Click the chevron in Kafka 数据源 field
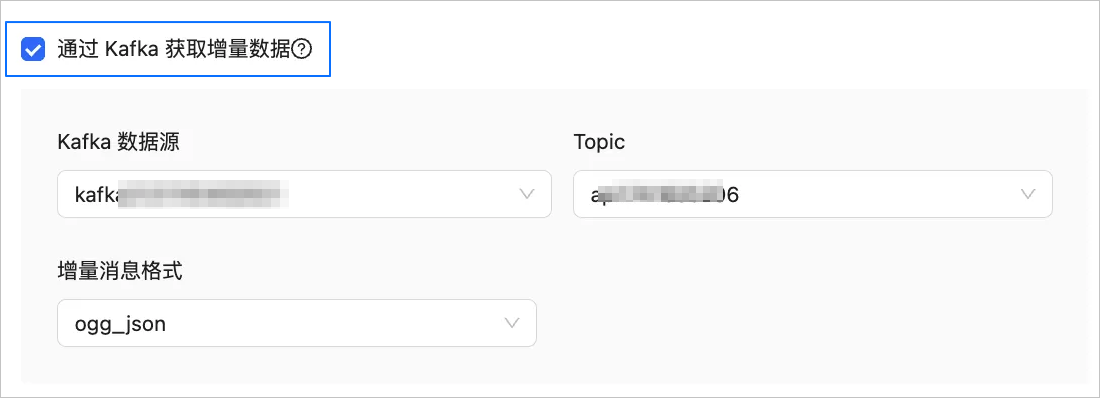Image resolution: width=1100 pixels, height=398 pixels. click(x=526, y=194)
